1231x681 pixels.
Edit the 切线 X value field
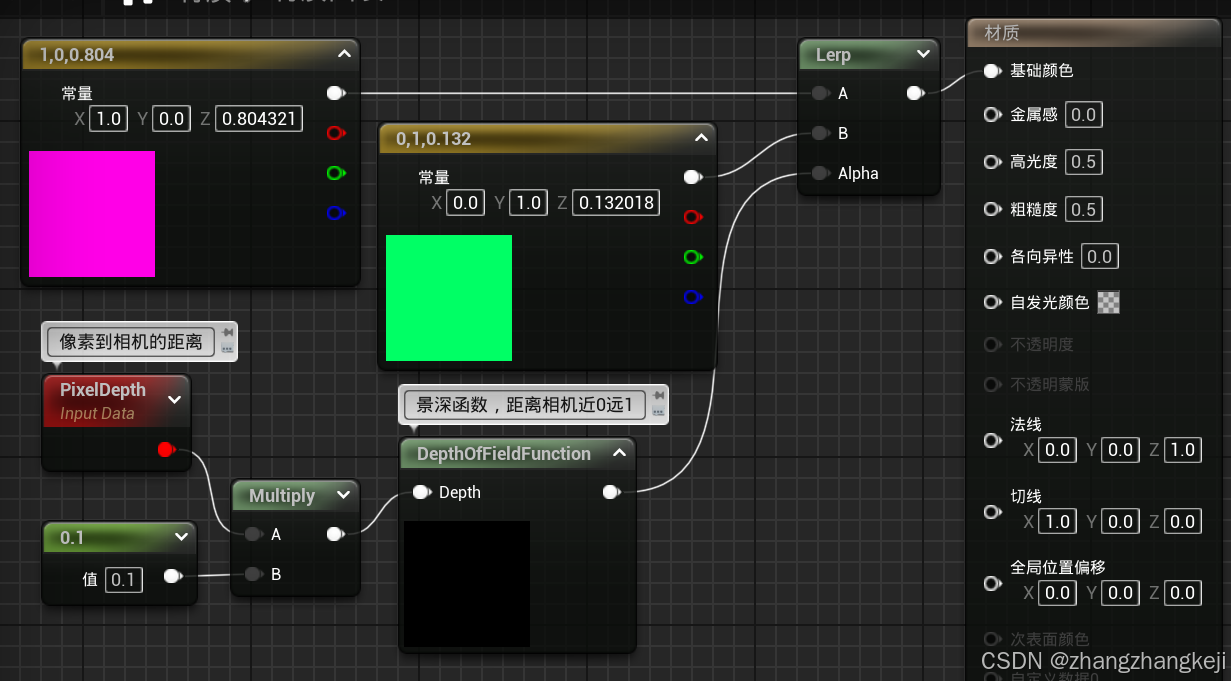tap(1058, 521)
